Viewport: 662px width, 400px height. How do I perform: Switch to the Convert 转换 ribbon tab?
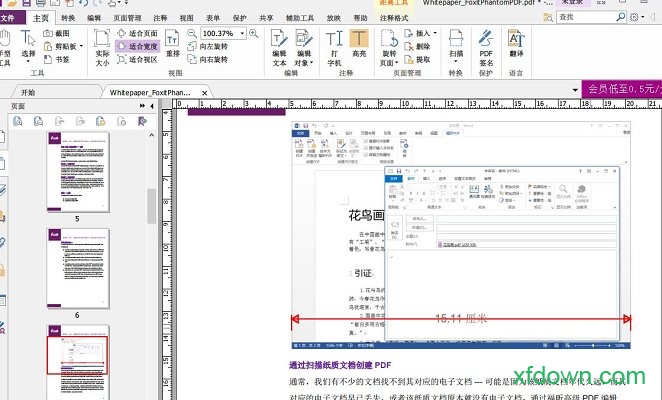[x=68, y=18]
